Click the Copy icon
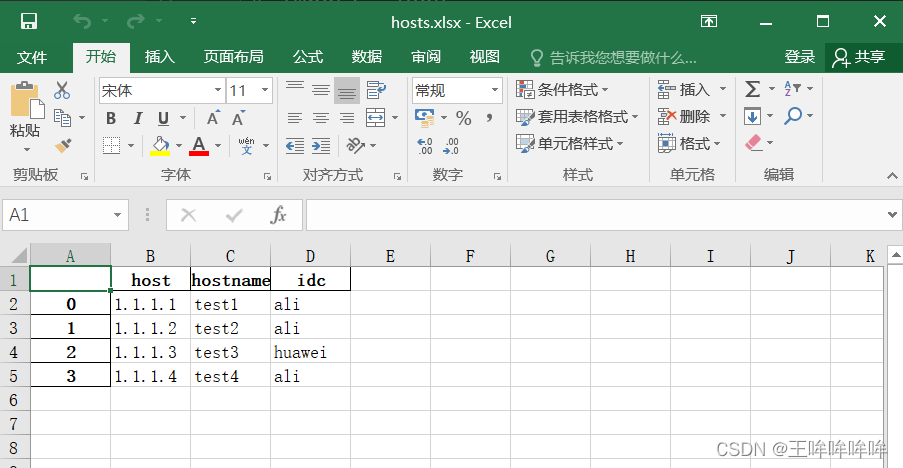 pyautogui.click(x=62, y=117)
